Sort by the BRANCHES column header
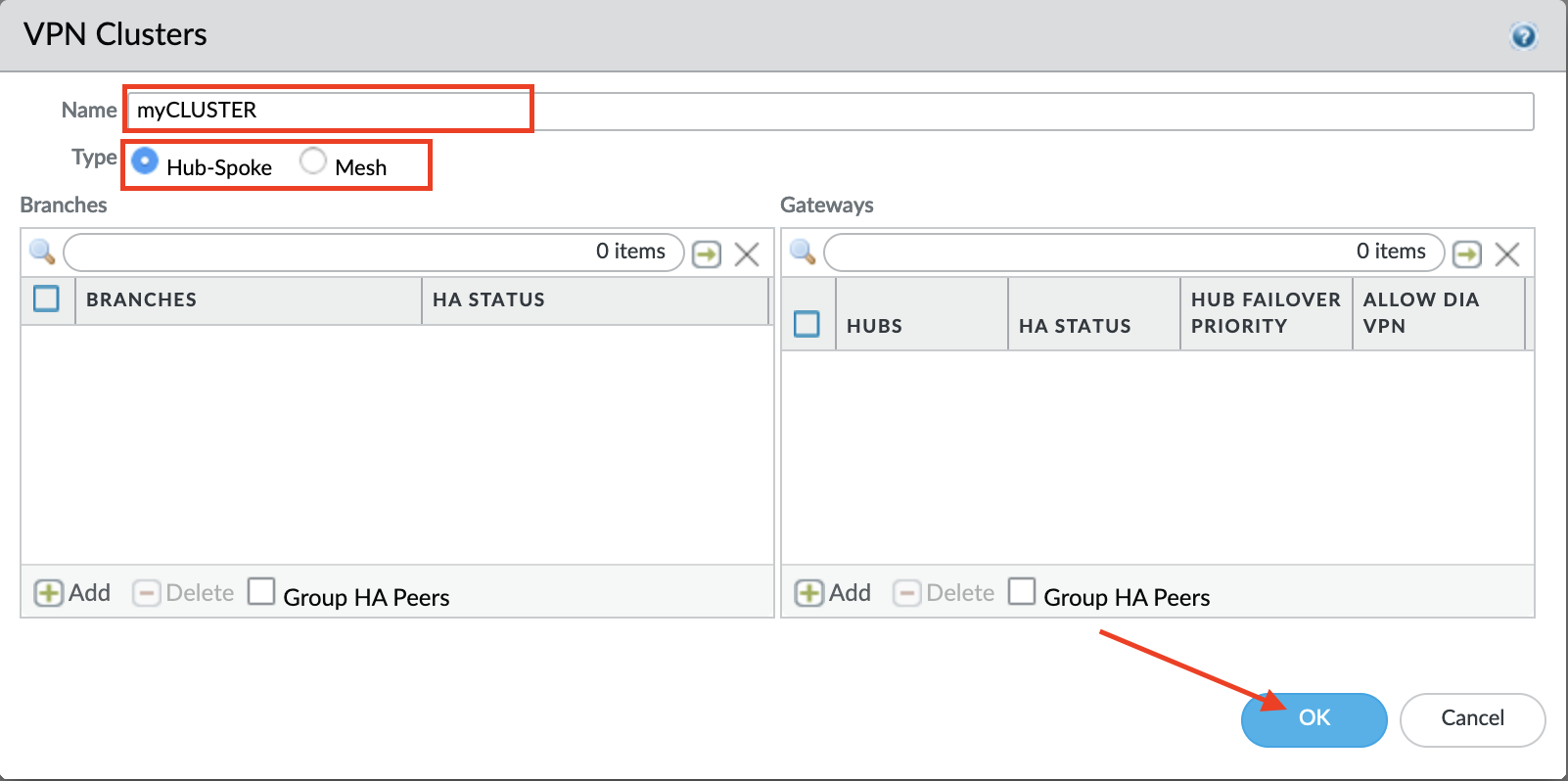This screenshot has width=1568, height=781. (249, 300)
